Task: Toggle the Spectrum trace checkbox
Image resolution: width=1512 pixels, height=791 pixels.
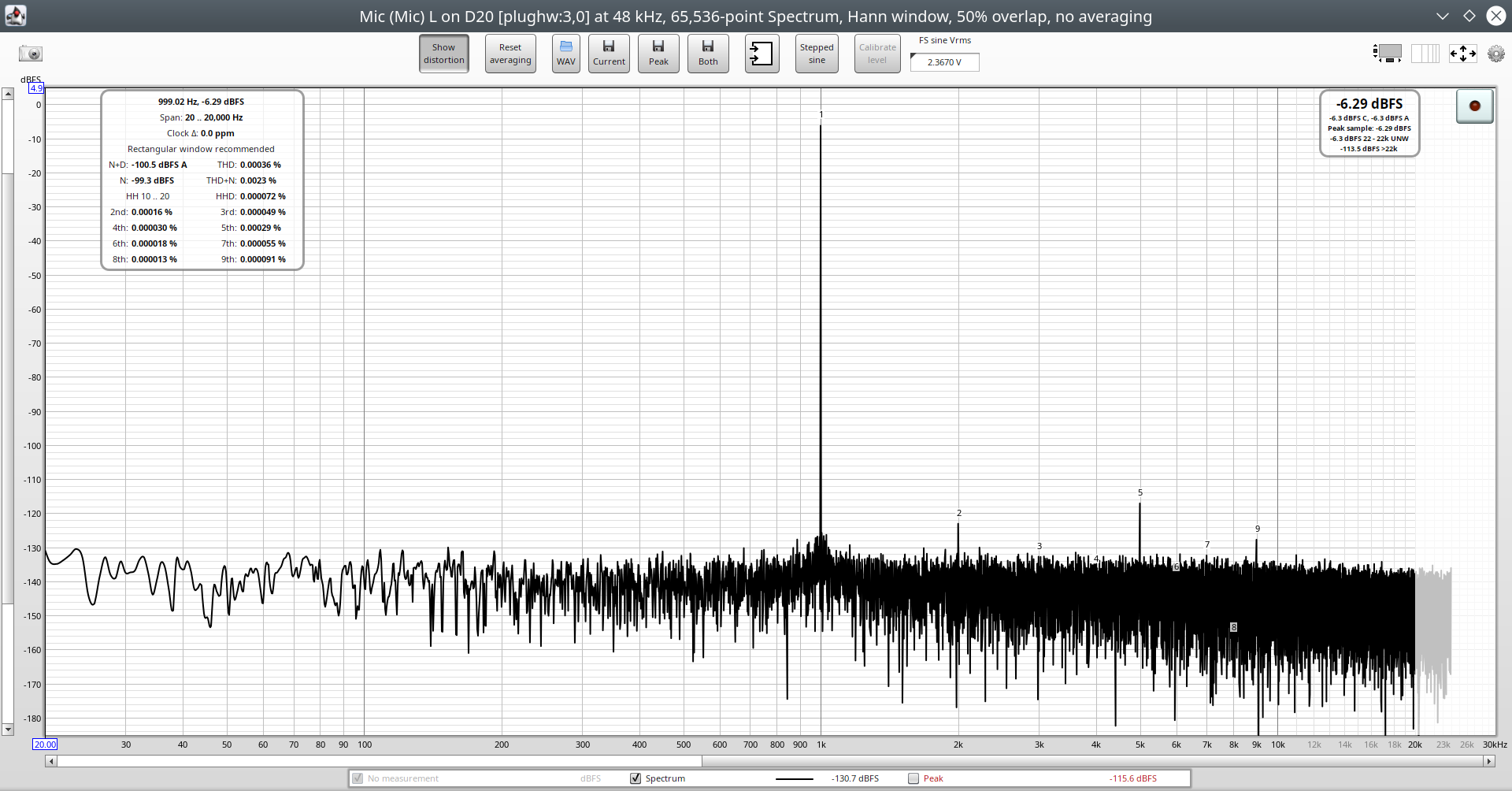Action: pyautogui.click(x=636, y=778)
